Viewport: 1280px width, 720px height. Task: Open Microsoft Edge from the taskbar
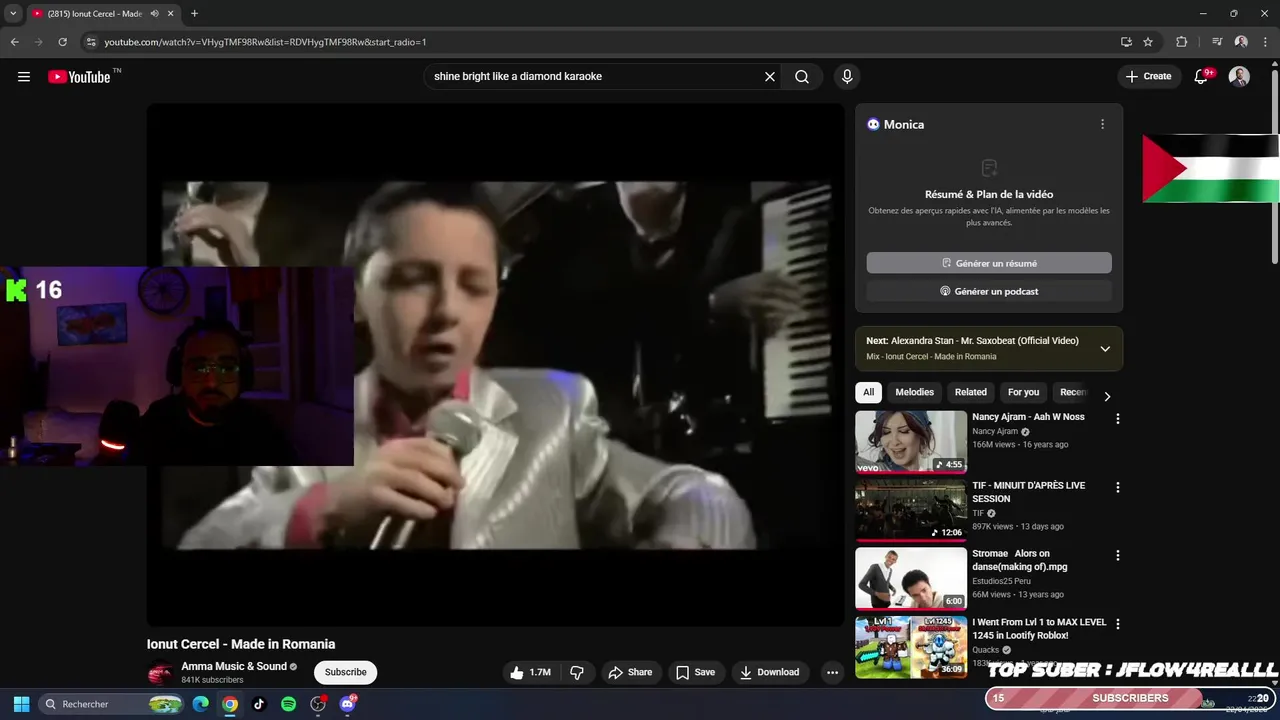[x=200, y=704]
